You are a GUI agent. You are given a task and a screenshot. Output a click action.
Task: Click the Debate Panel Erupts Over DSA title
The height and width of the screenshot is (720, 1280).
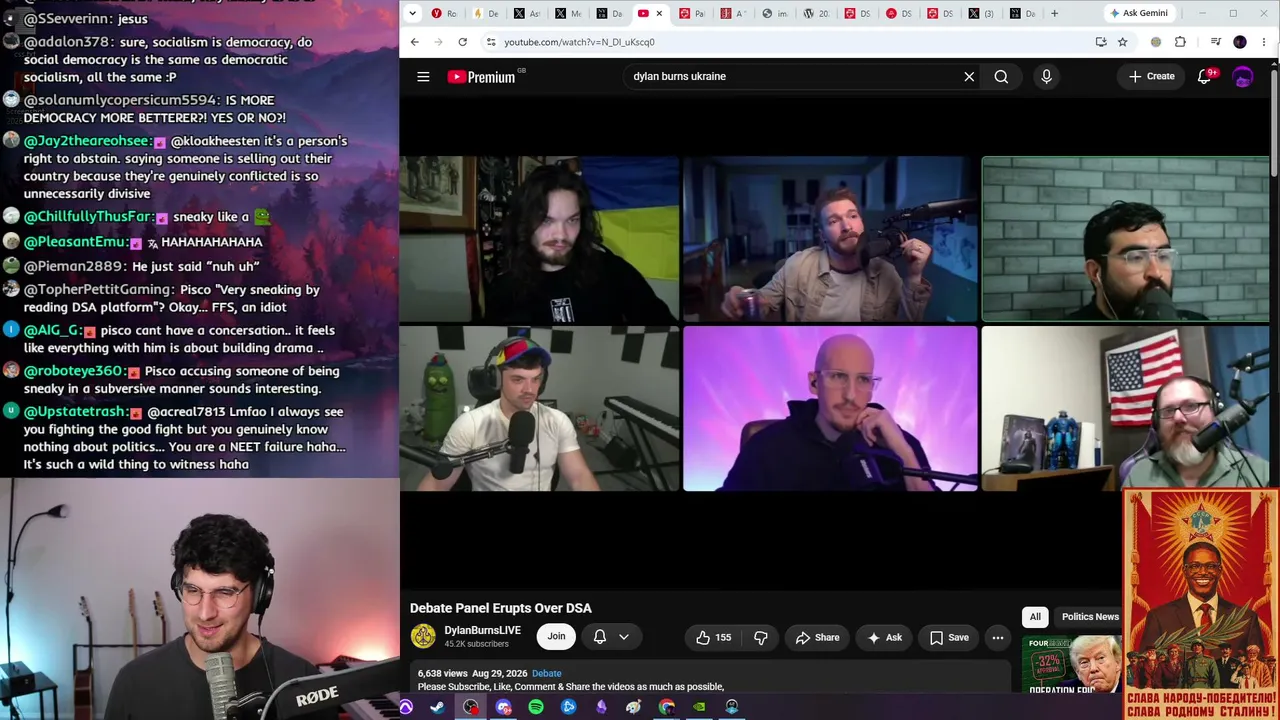[x=500, y=608]
